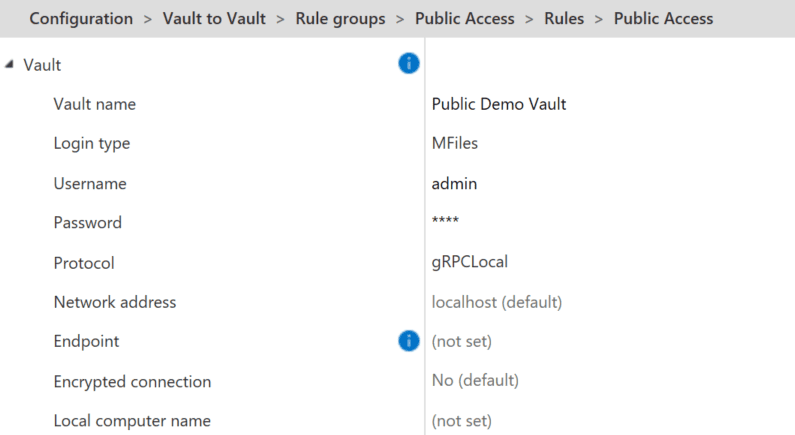Click the masked password value

[446, 223]
